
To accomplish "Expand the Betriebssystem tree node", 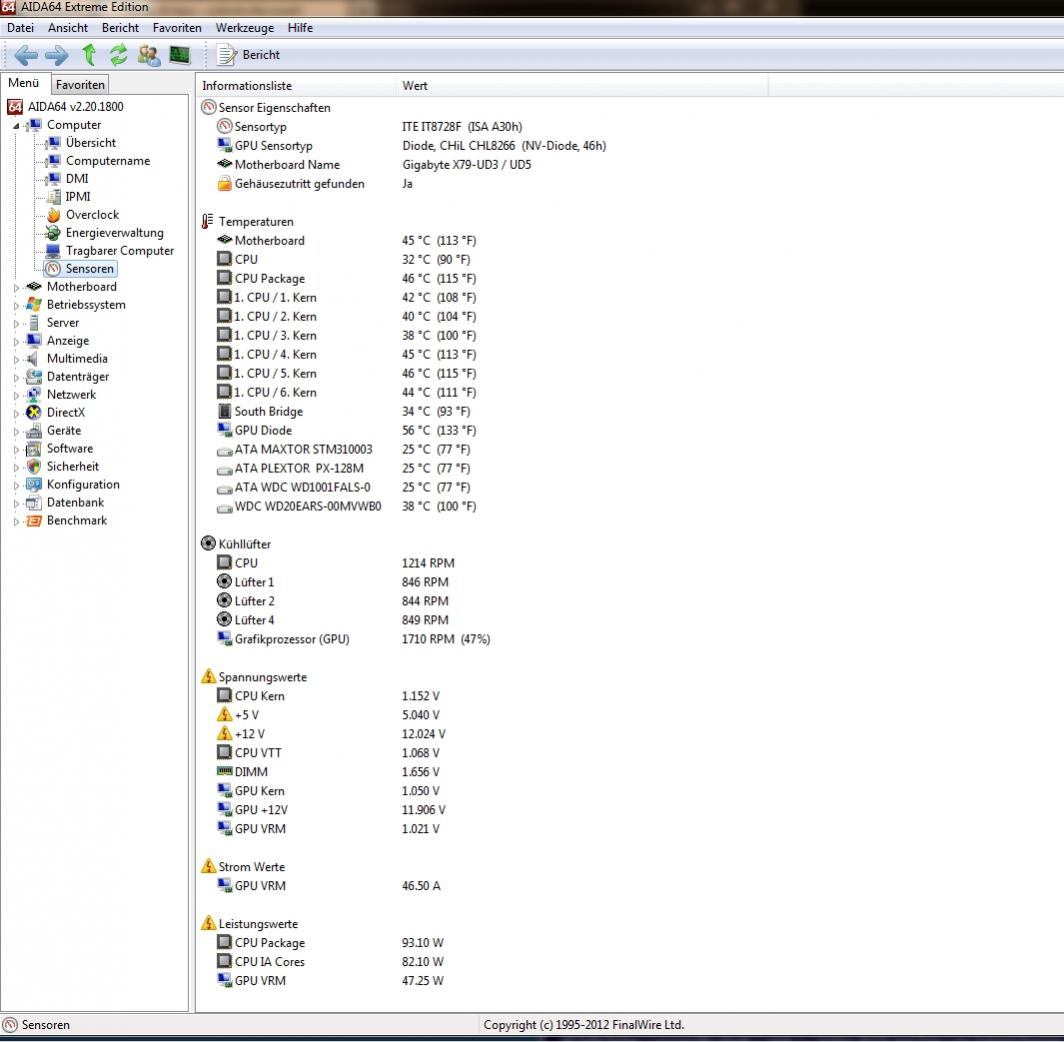I will point(16,305).
